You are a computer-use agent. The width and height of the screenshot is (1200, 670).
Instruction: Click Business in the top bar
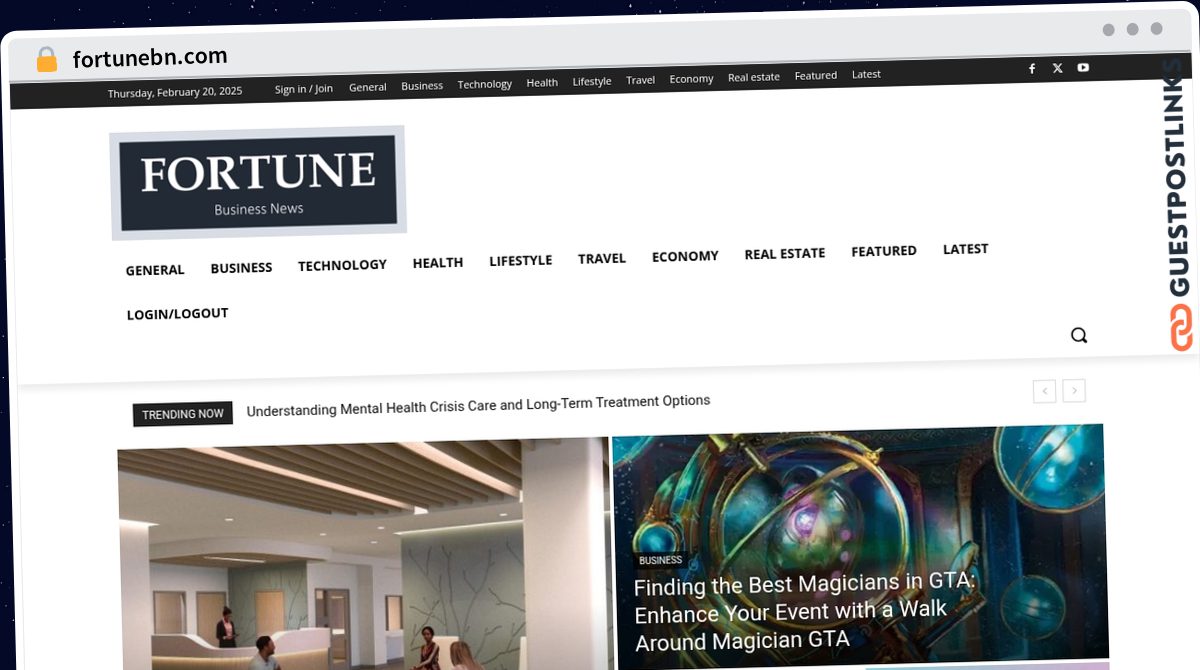coord(422,86)
